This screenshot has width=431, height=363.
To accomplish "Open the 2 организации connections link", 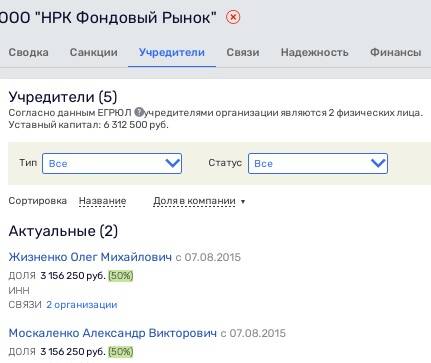I will 82,305.
